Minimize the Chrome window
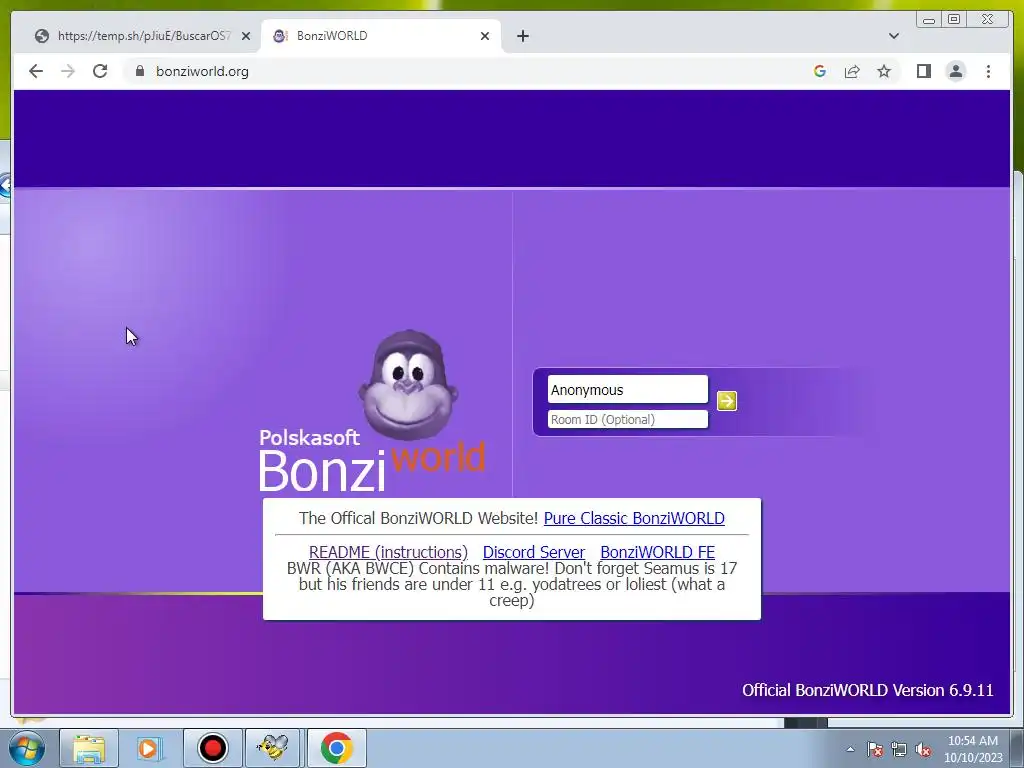Image resolution: width=1024 pixels, height=768 pixels. point(929,20)
